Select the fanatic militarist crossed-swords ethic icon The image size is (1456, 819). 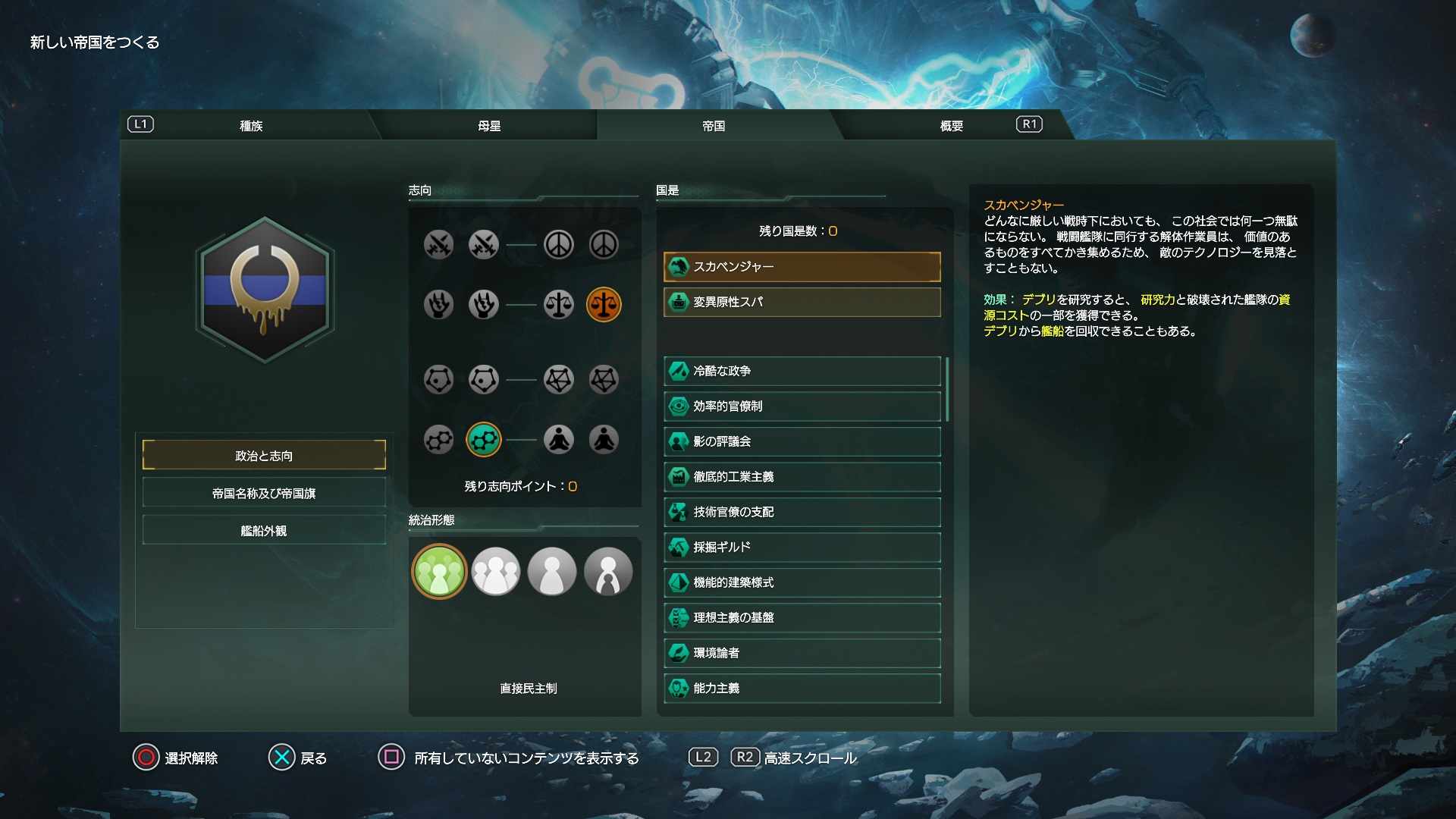(438, 245)
